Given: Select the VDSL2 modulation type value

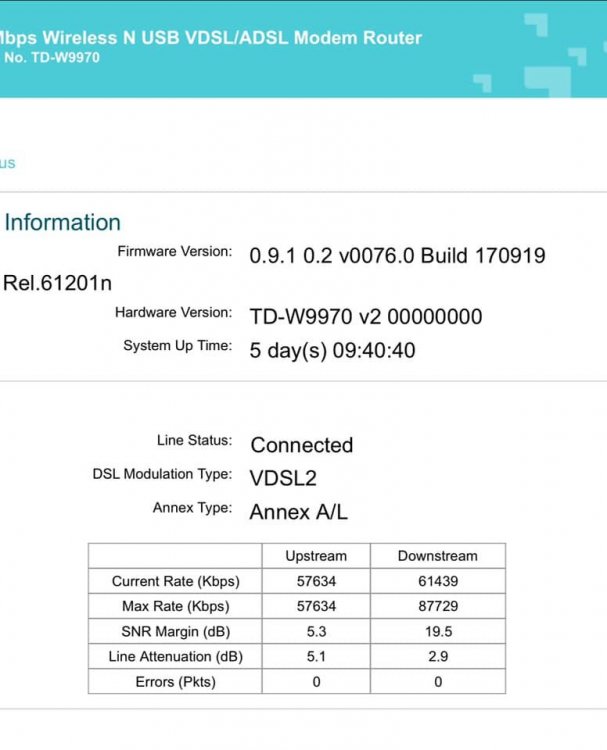Looking at the screenshot, I should click(x=283, y=478).
